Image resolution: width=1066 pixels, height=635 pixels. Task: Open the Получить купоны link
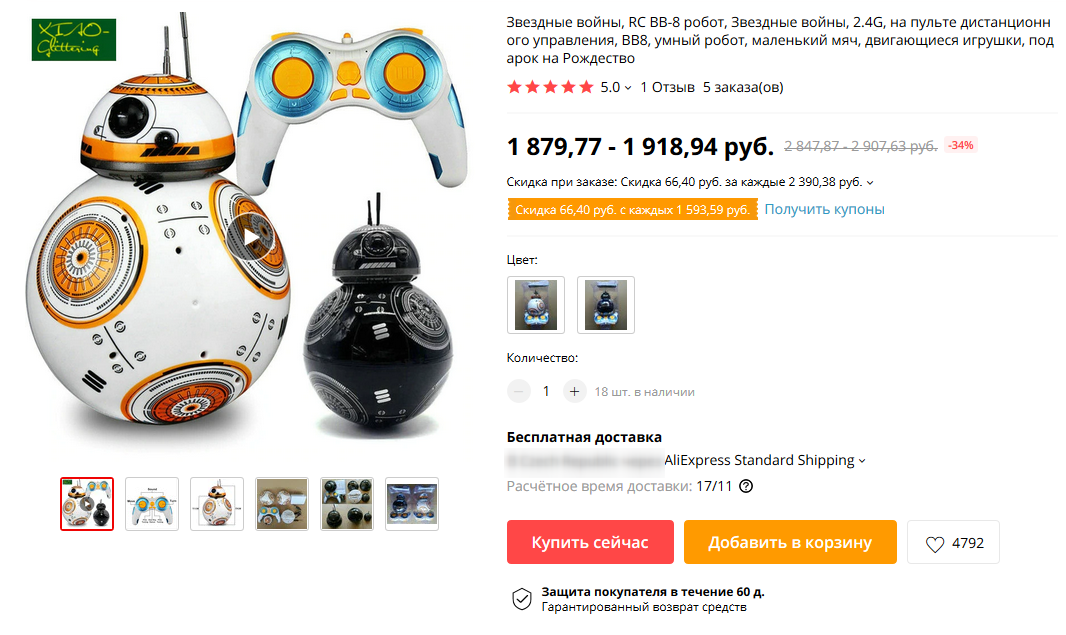coord(824,209)
